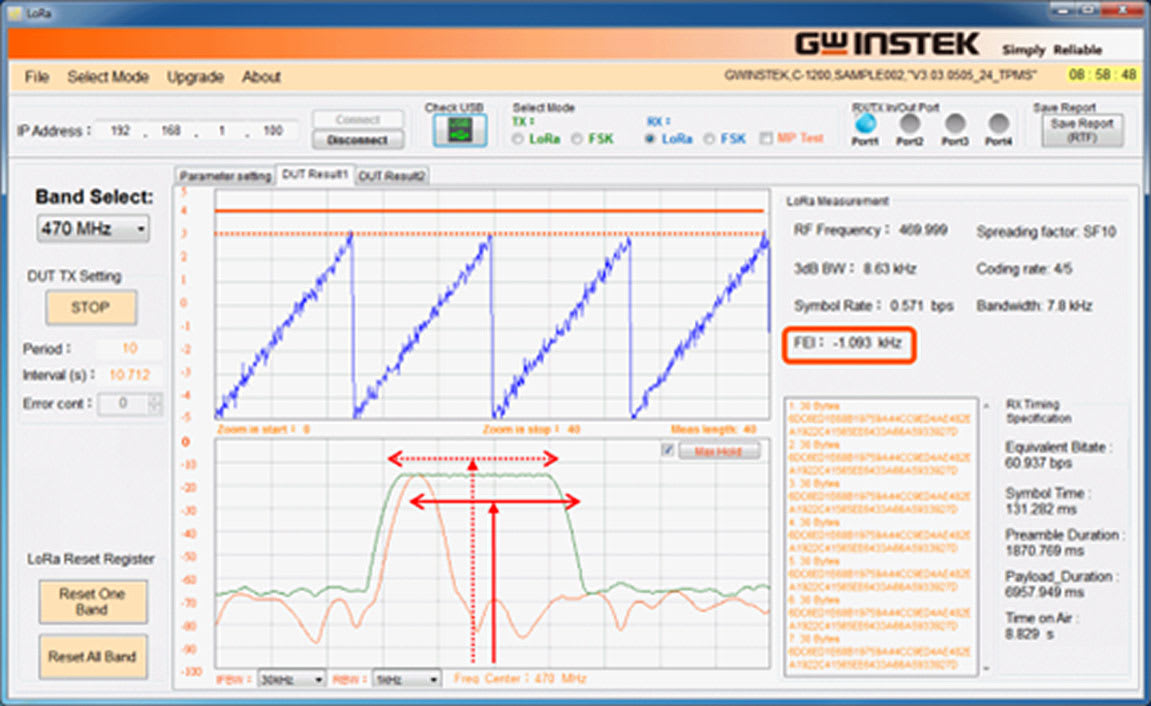Click the Symbol Rate 0.571 bps value
This screenshot has width=1151, height=706.
click(922, 306)
